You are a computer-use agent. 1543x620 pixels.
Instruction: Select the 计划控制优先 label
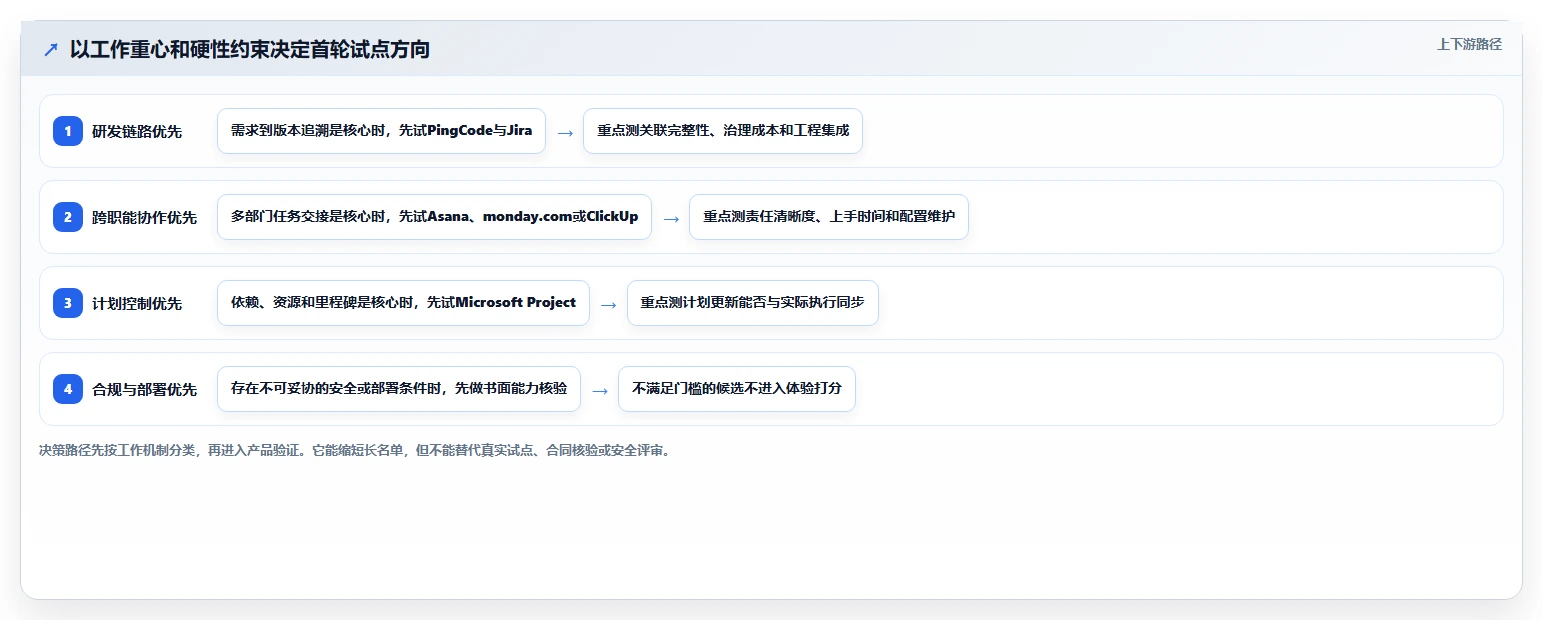[x=137, y=303]
